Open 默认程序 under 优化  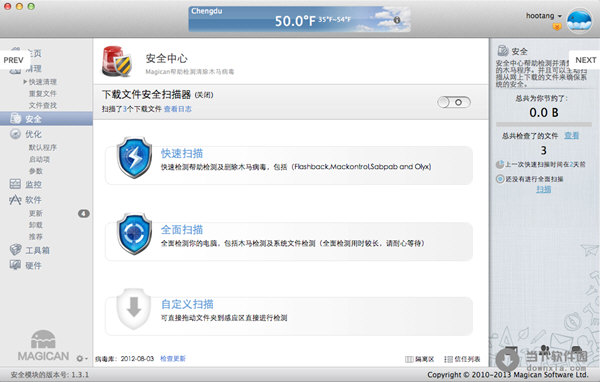42,147
